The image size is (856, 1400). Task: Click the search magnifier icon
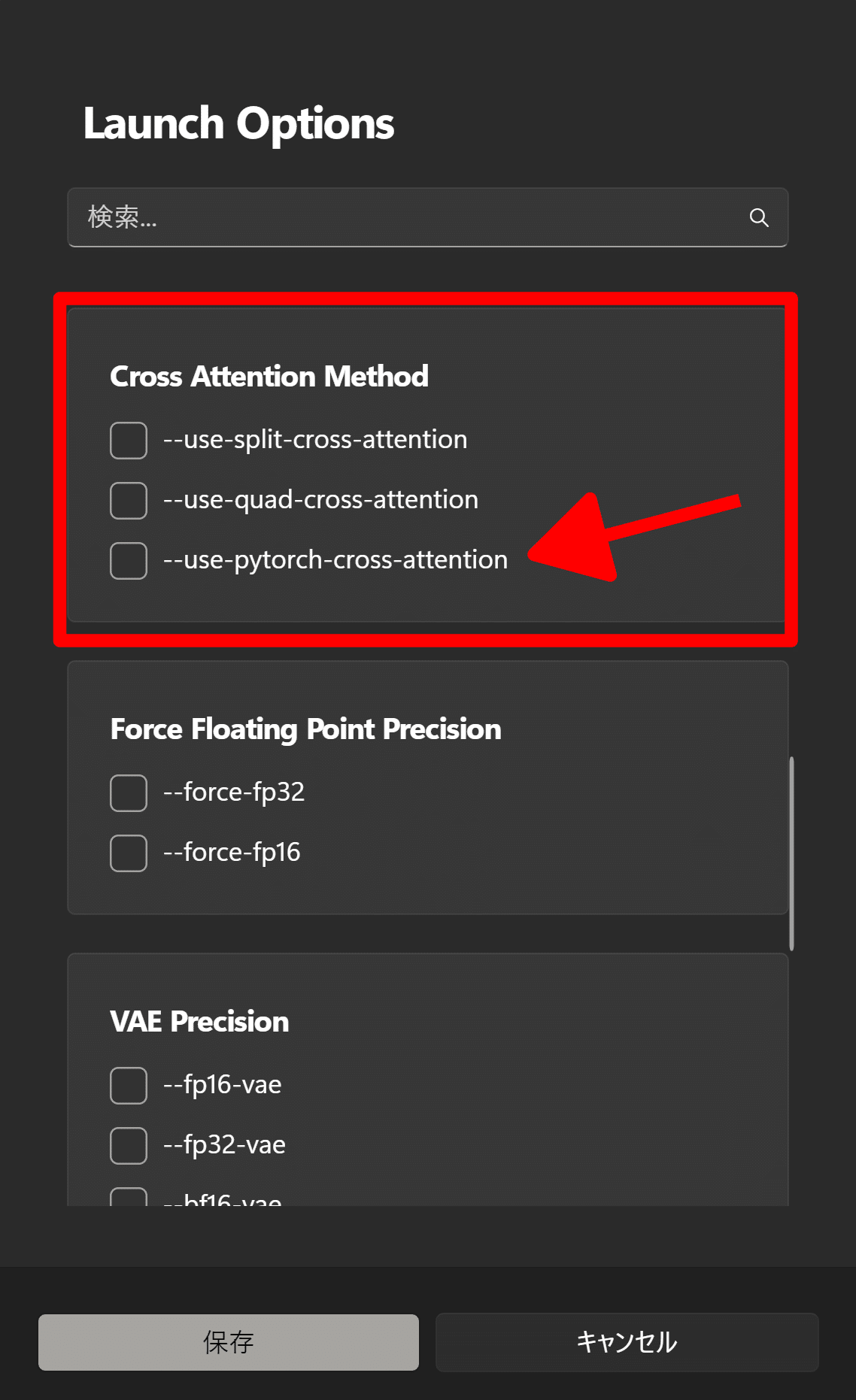(x=759, y=218)
